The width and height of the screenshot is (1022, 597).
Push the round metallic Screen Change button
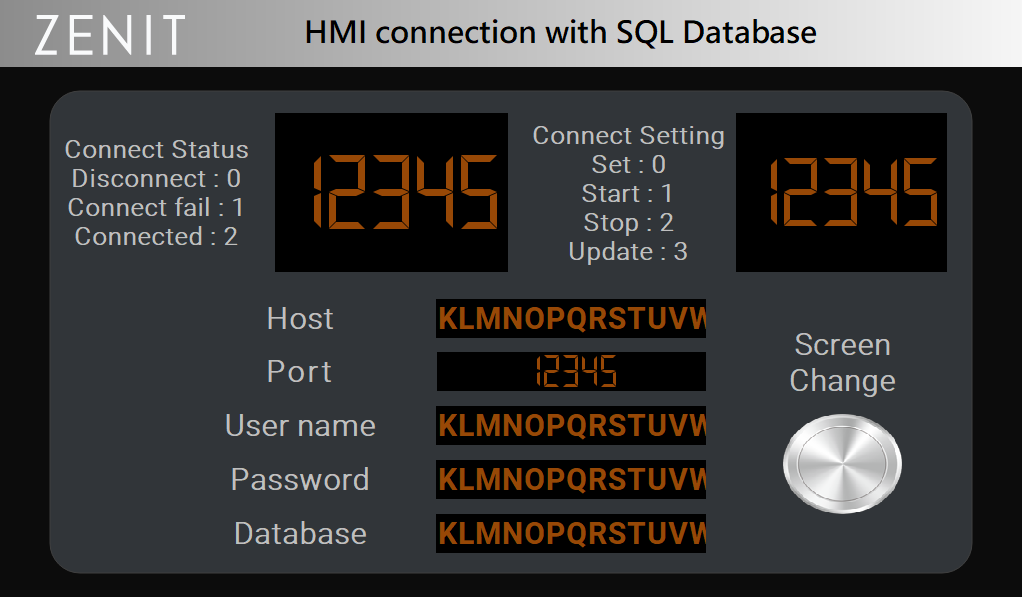[842, 463]
